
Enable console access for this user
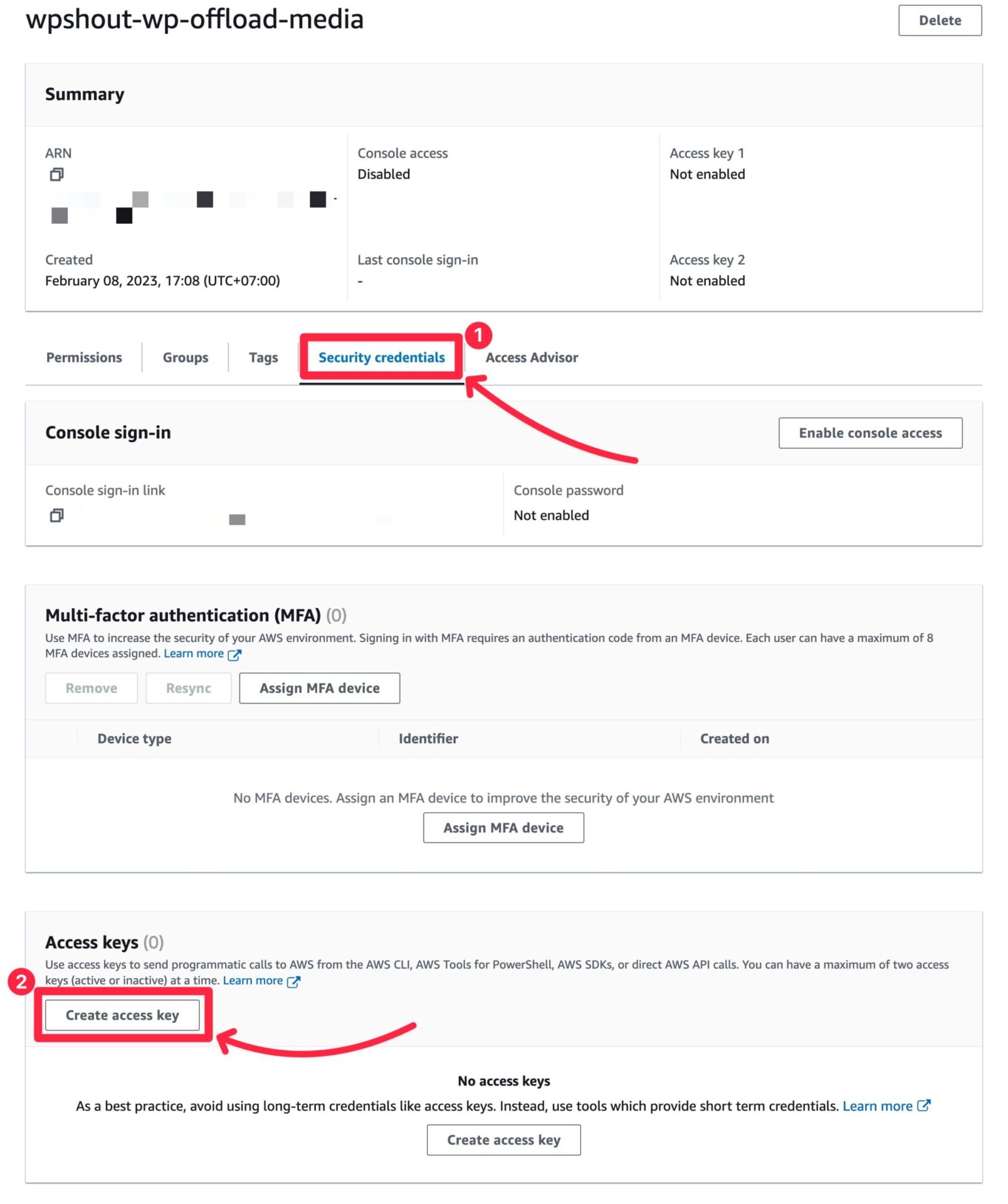click(870, 433)
